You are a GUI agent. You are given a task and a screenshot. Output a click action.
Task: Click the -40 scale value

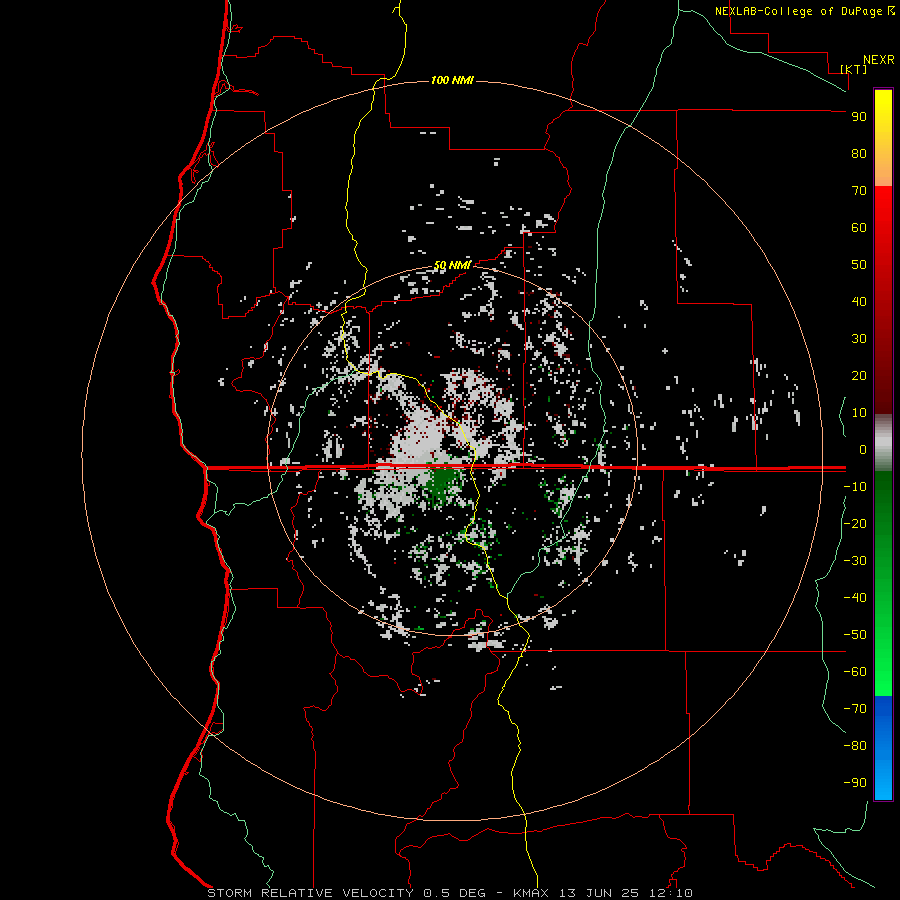(855, 598)
